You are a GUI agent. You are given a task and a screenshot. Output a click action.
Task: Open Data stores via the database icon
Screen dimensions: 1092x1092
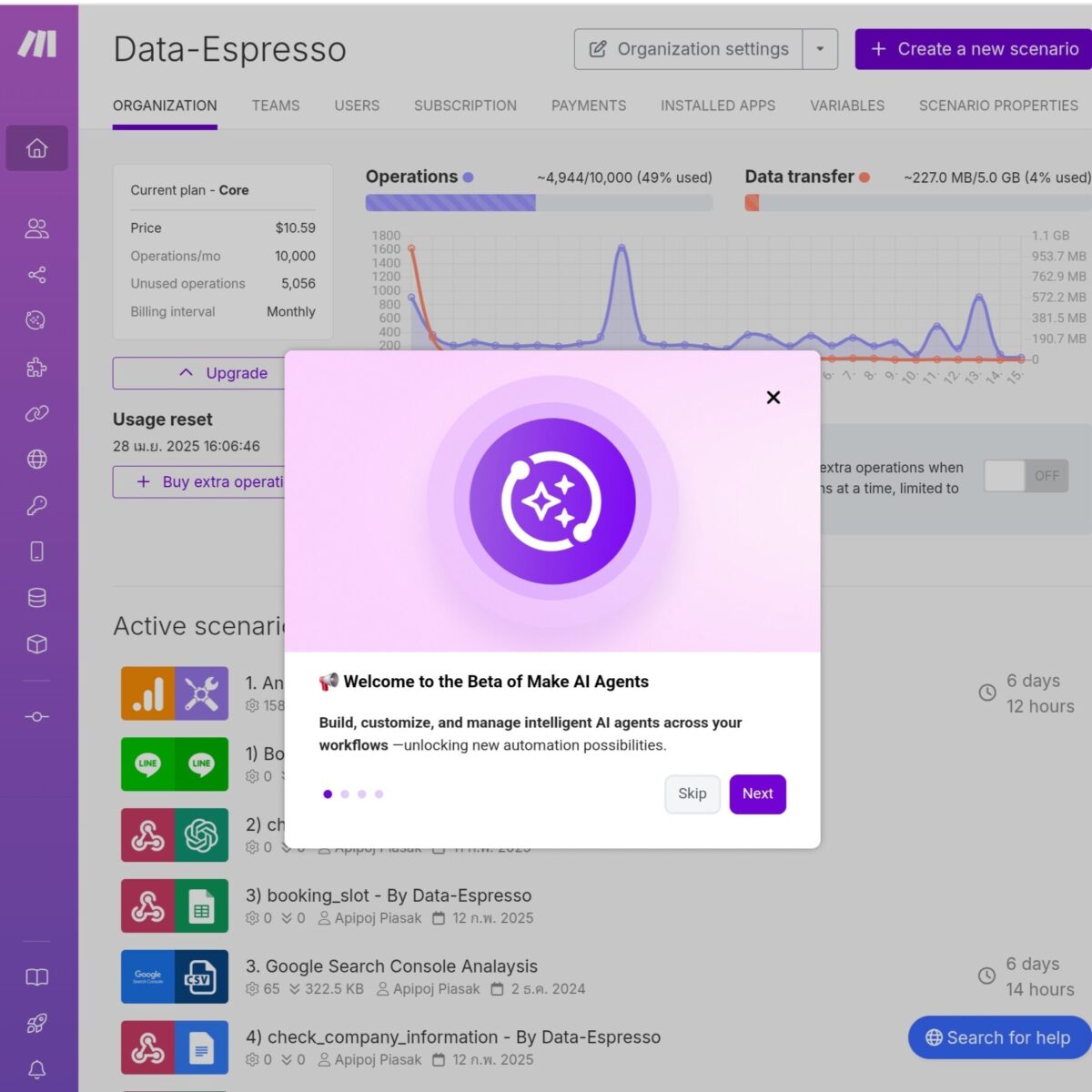click(x=36, y=598)
